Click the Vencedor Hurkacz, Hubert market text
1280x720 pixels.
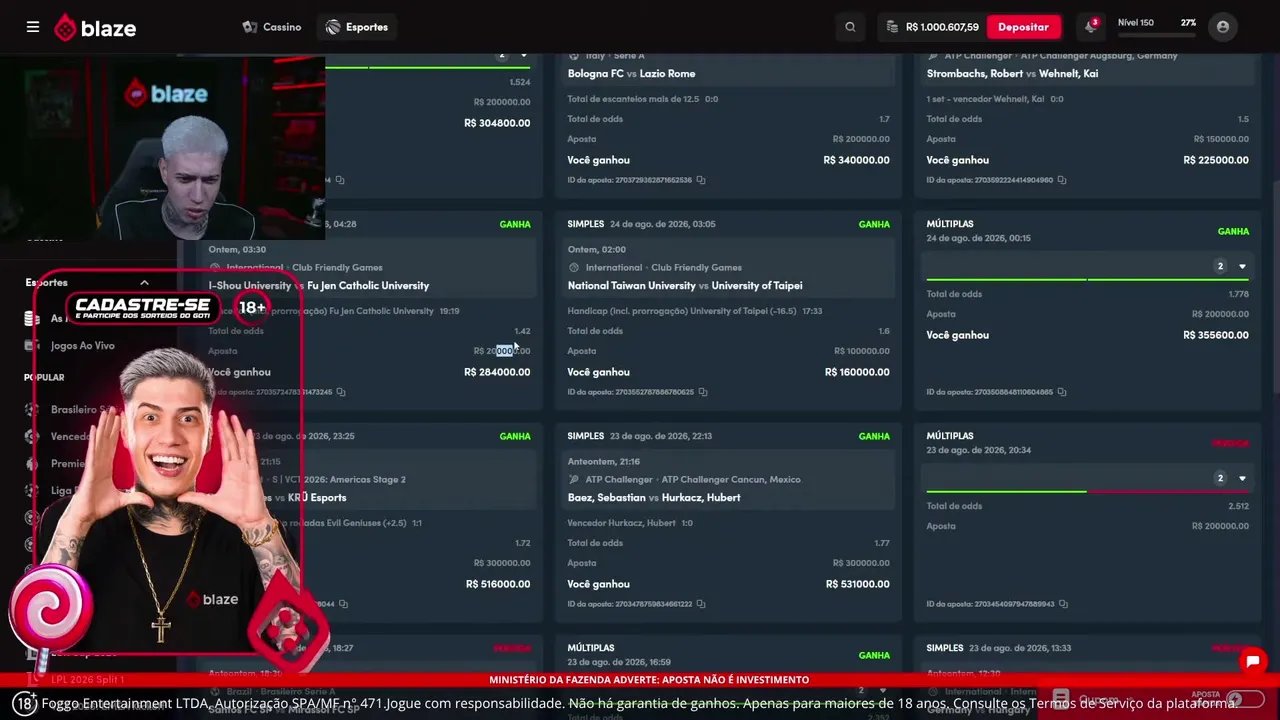point(621,523)
